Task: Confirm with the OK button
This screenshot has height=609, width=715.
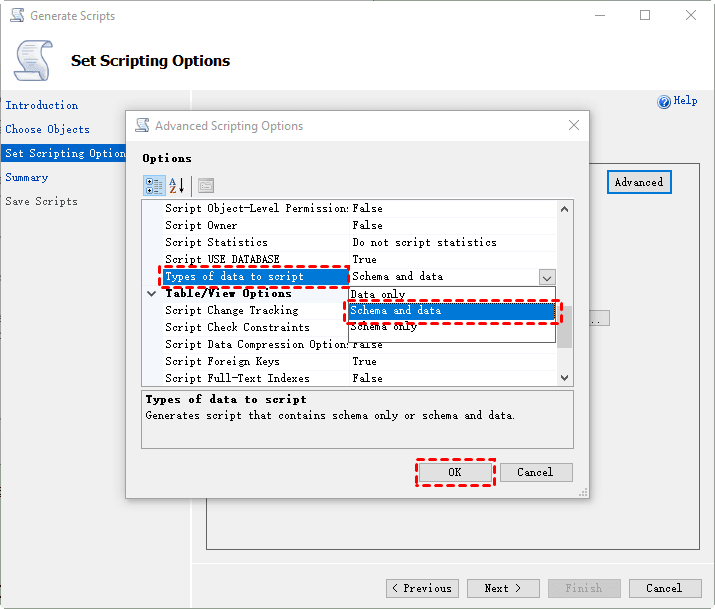Action: [455, 472]
